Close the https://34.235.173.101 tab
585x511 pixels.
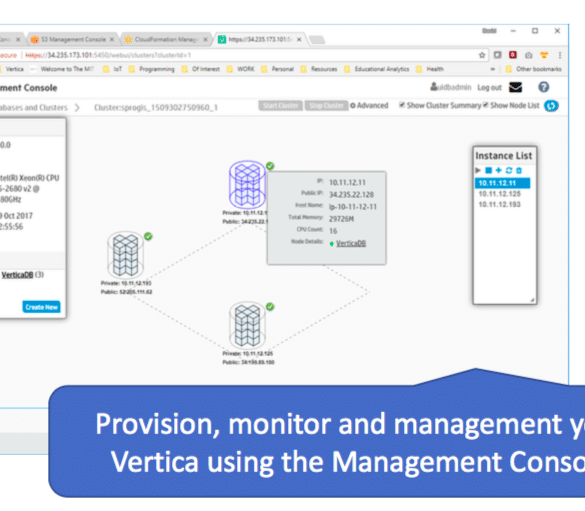(299, 40)
